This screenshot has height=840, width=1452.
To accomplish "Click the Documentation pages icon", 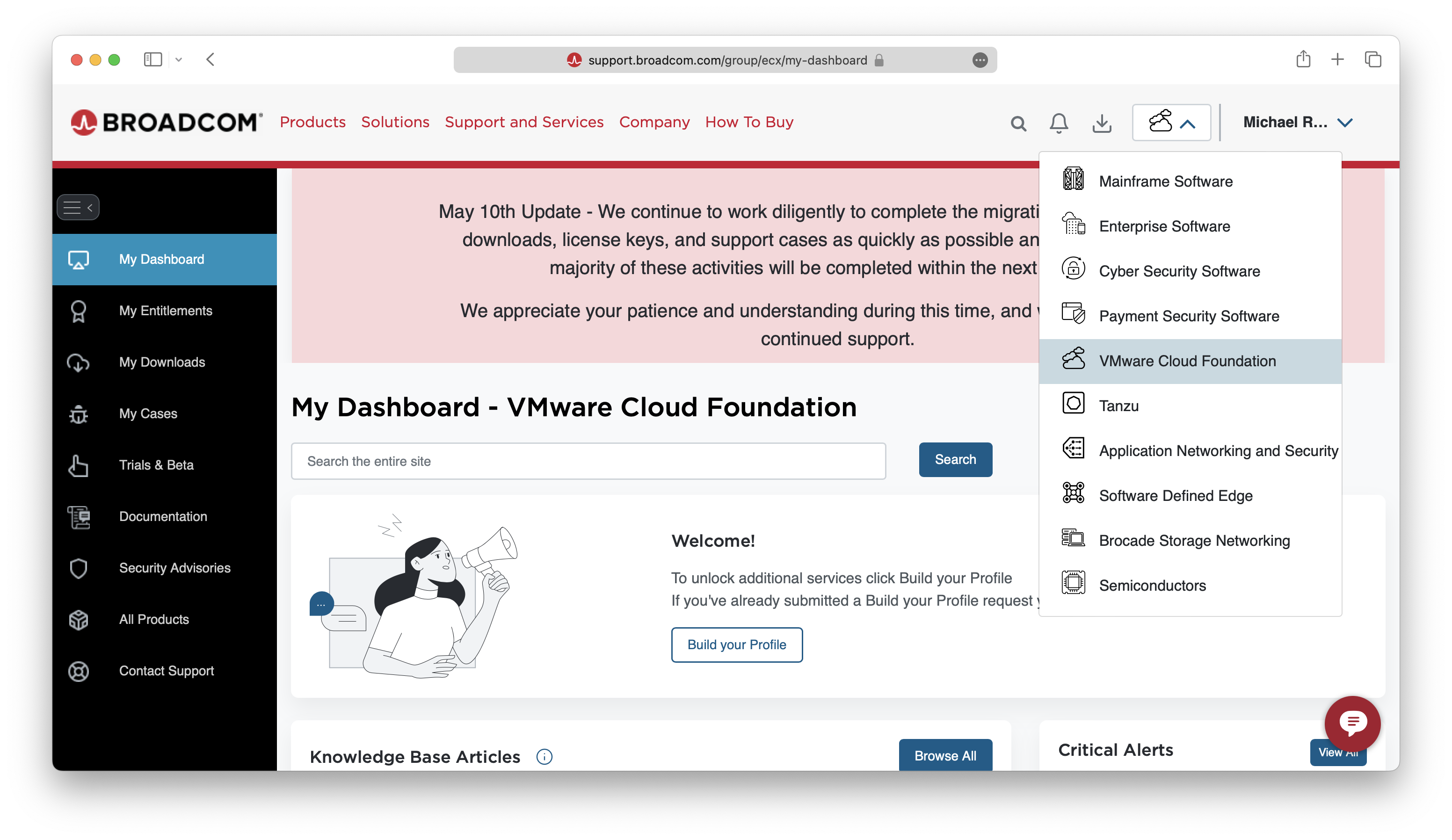I will point(79,517).
